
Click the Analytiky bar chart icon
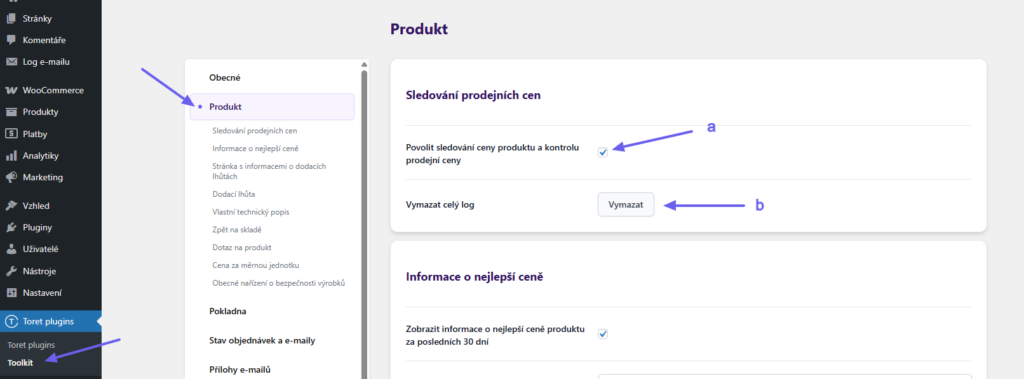pos(10,156)
